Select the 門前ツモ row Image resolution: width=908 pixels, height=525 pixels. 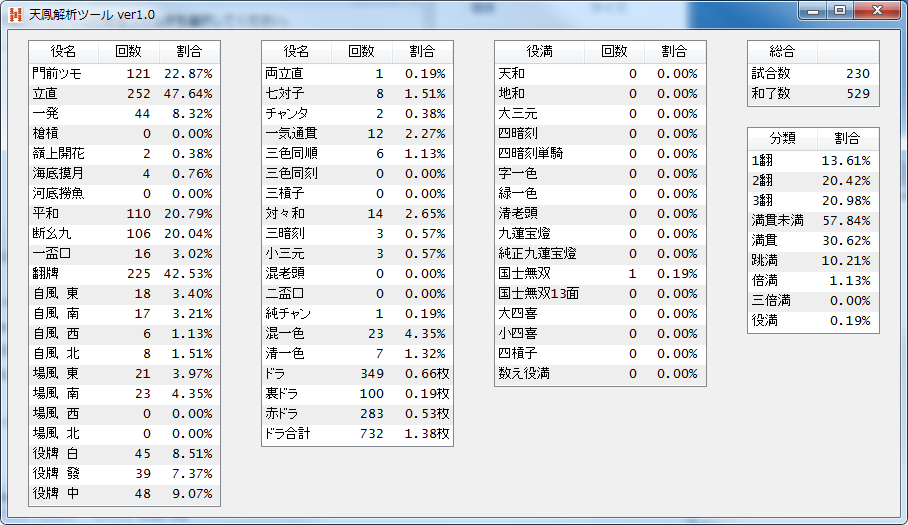pos(125,74)
